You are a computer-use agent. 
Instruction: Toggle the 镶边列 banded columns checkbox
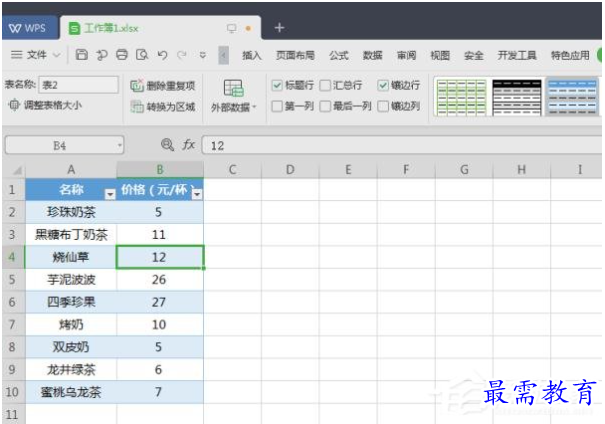pos(383,106)
